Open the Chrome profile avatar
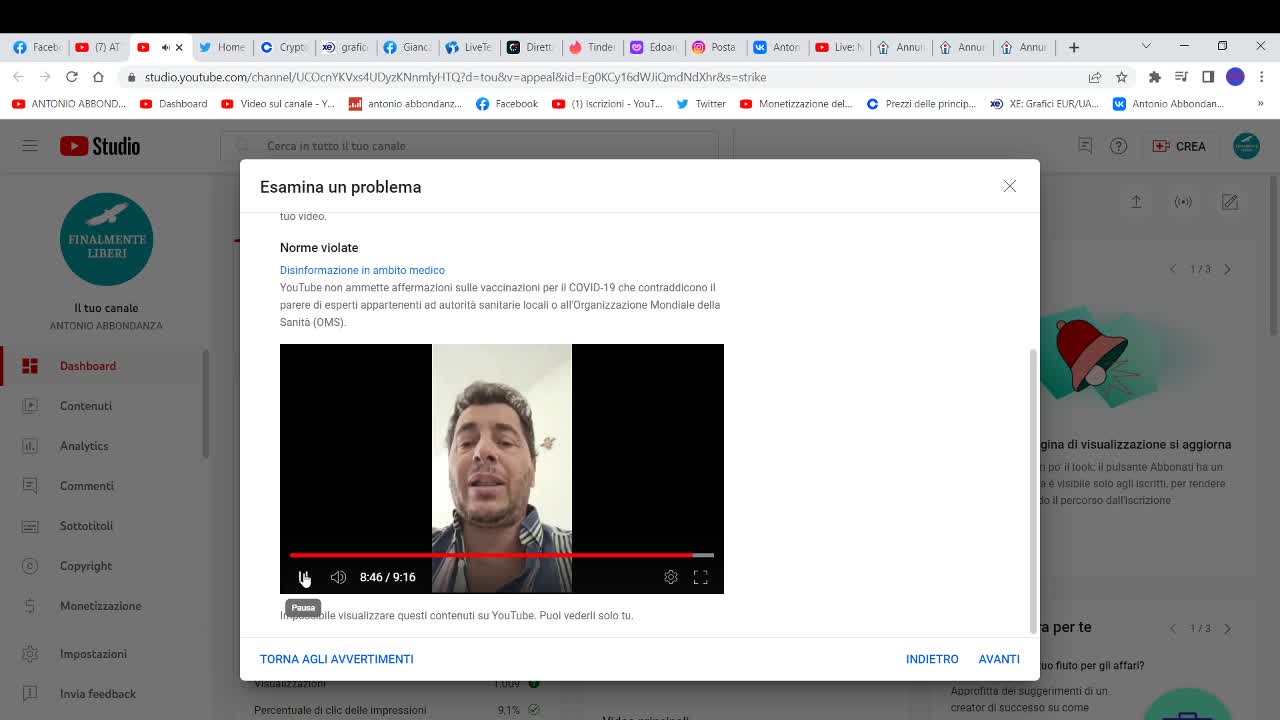 tap(1235, 77)
